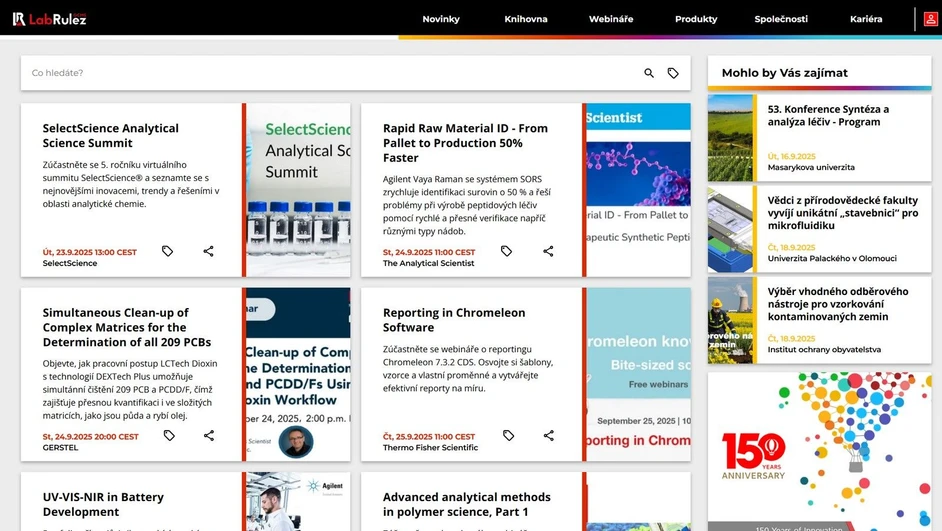Click the 150 Years Anniversary banner
Viewport: 942px width, 531px height.
click(x=819, y=450)
